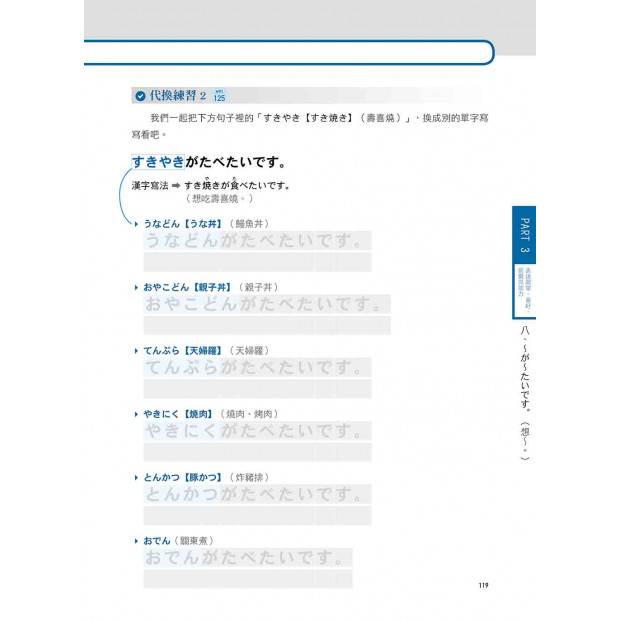This screenshot has width=620, height=620.
Task: Click the blank writing line under とんかつ
Action: click(257, 516)
